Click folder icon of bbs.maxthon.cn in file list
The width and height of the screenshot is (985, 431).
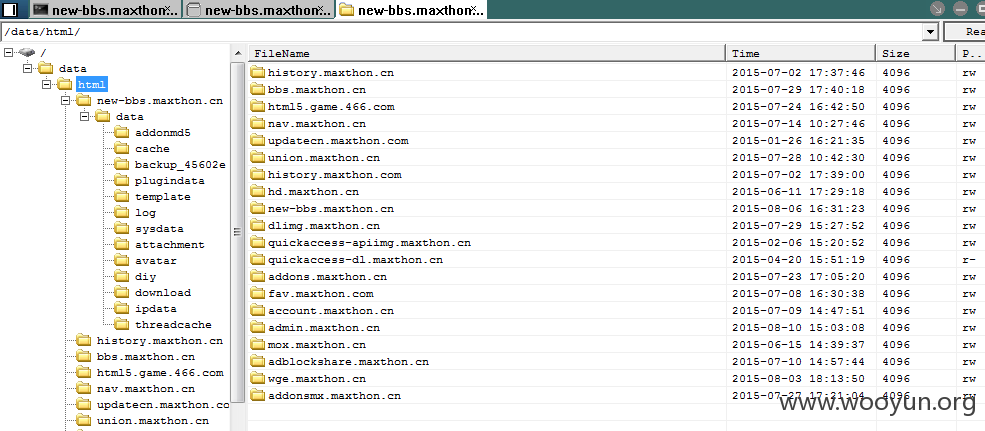[258, 89]
